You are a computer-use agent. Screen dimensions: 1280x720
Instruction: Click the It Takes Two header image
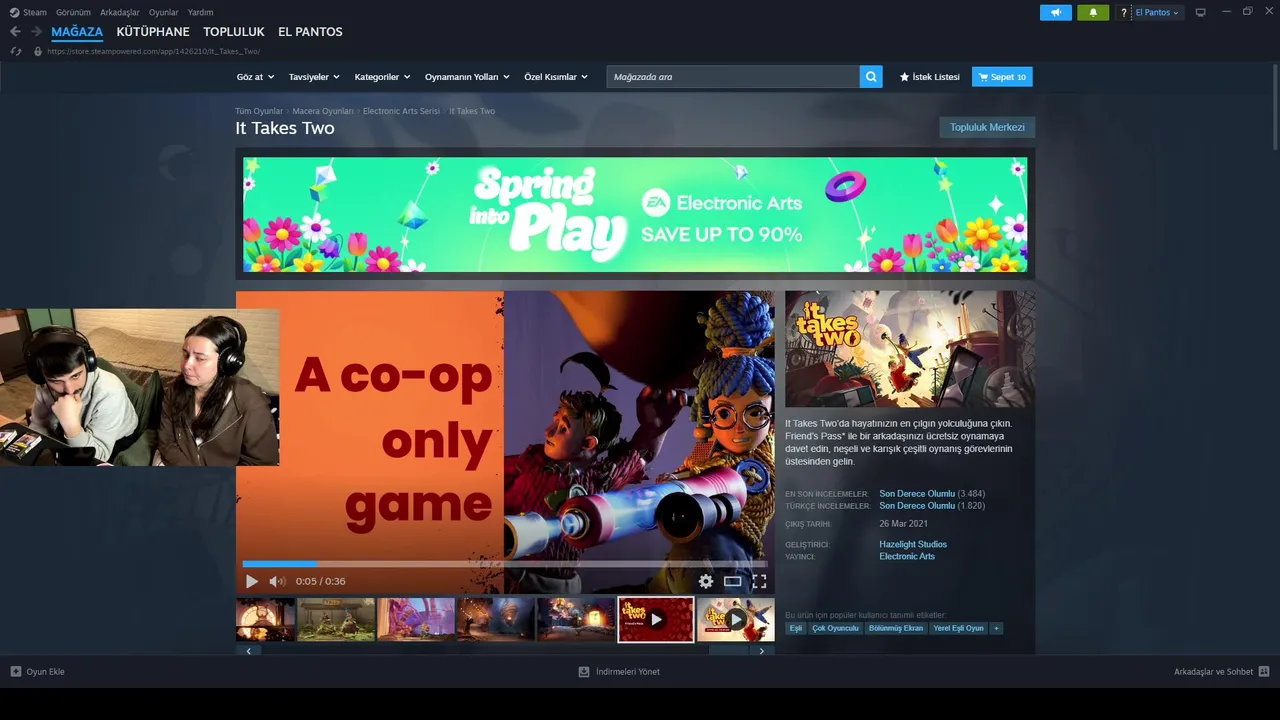point(910,349)
